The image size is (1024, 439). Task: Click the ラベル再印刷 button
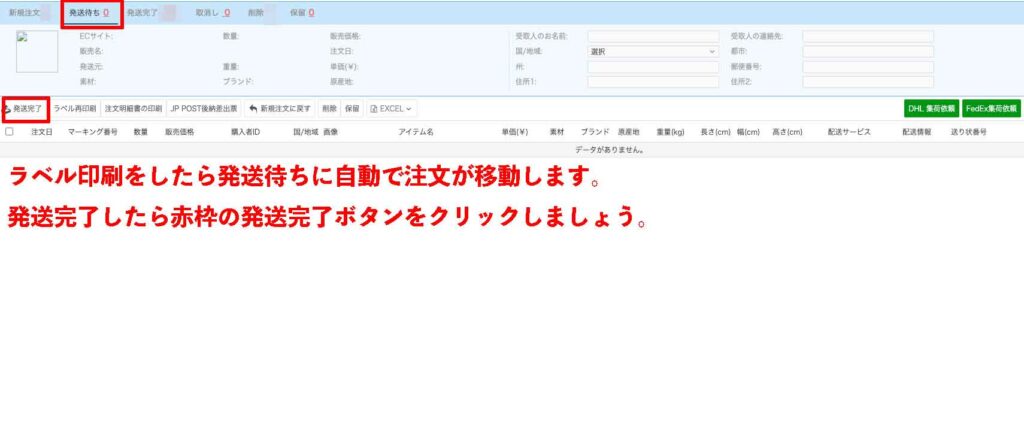(x=74, y=108)
